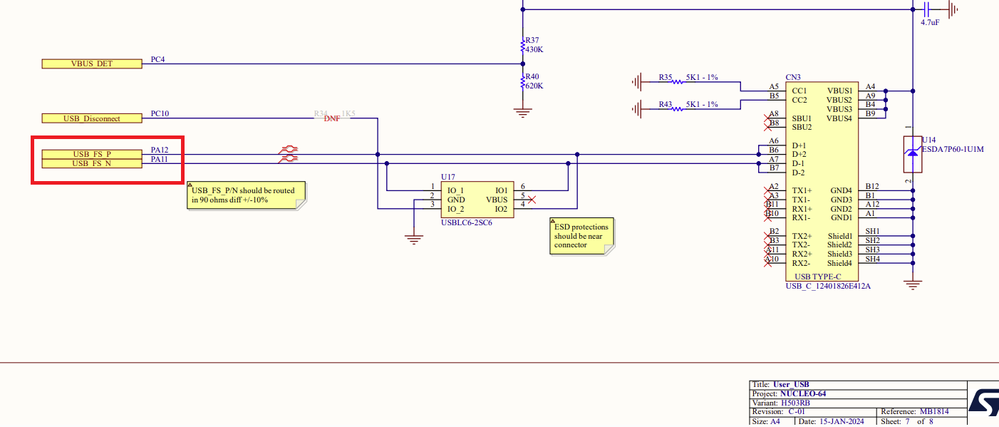This screenshot has width=999, height=427.
Task: Select the GND4 pin on CN3
Action: click(841, 191)
